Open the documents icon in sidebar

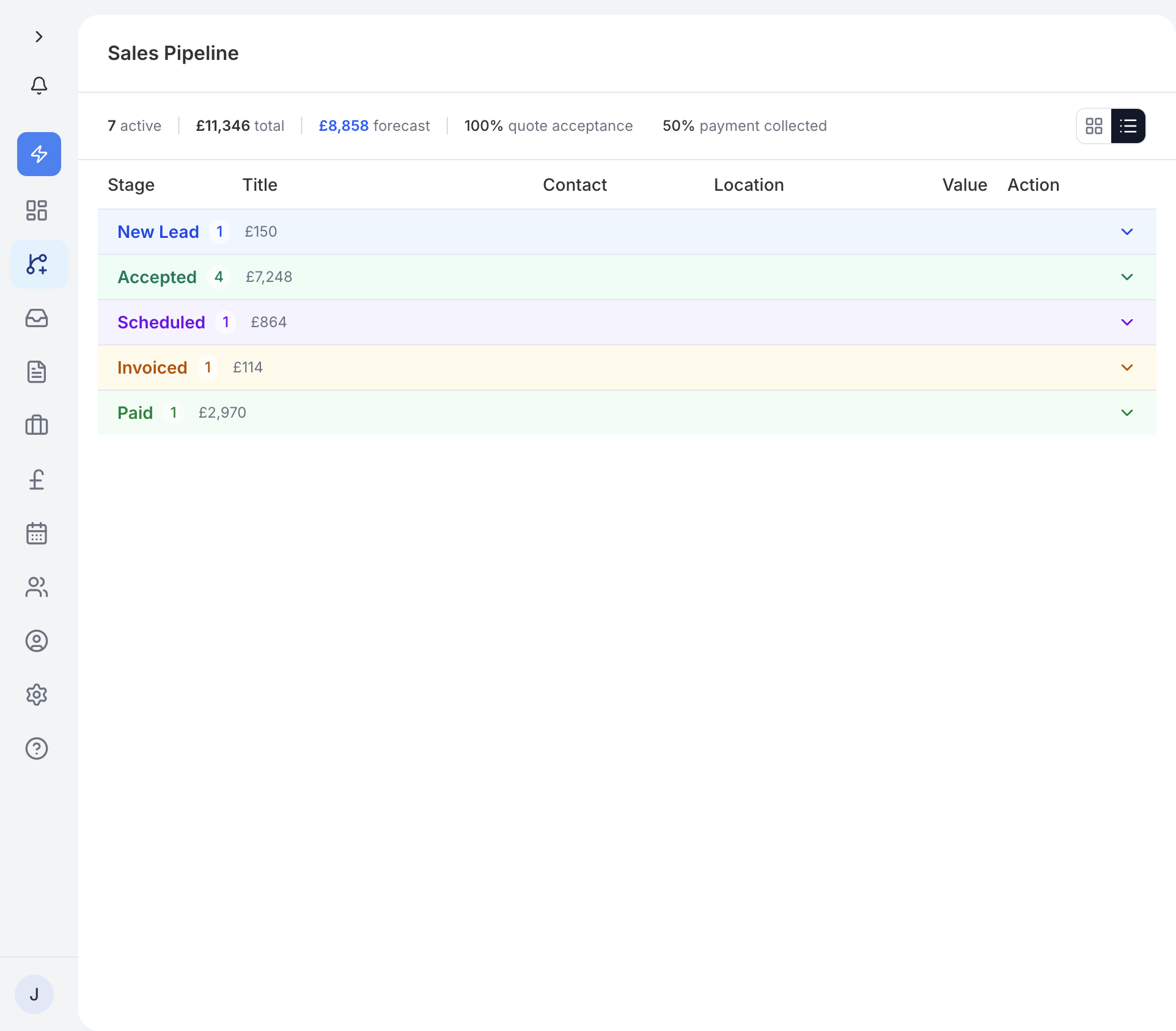point(37,372)
